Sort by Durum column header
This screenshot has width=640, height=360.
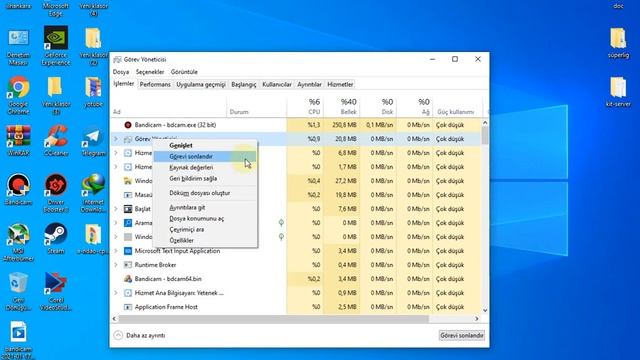(257, 107)
